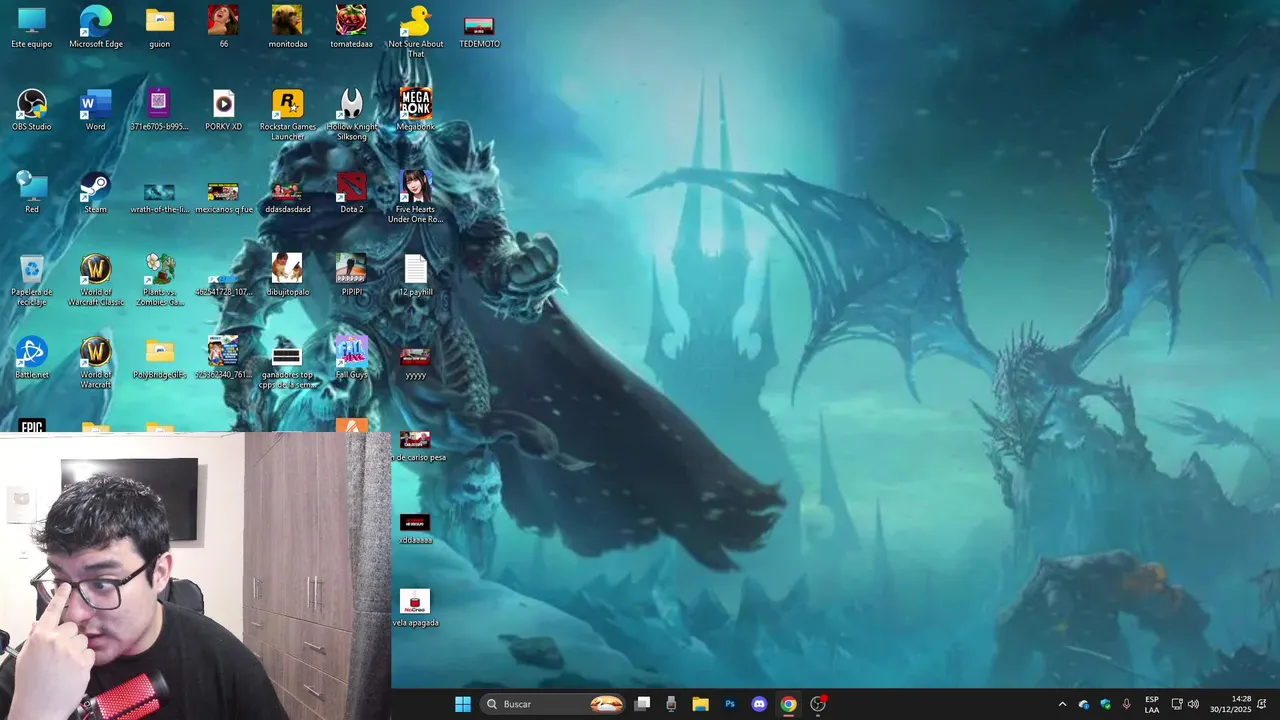Screen dimensions: 1280x720
Task: Open the World of Warcraft retail shortcut
Action: (96, 362)
